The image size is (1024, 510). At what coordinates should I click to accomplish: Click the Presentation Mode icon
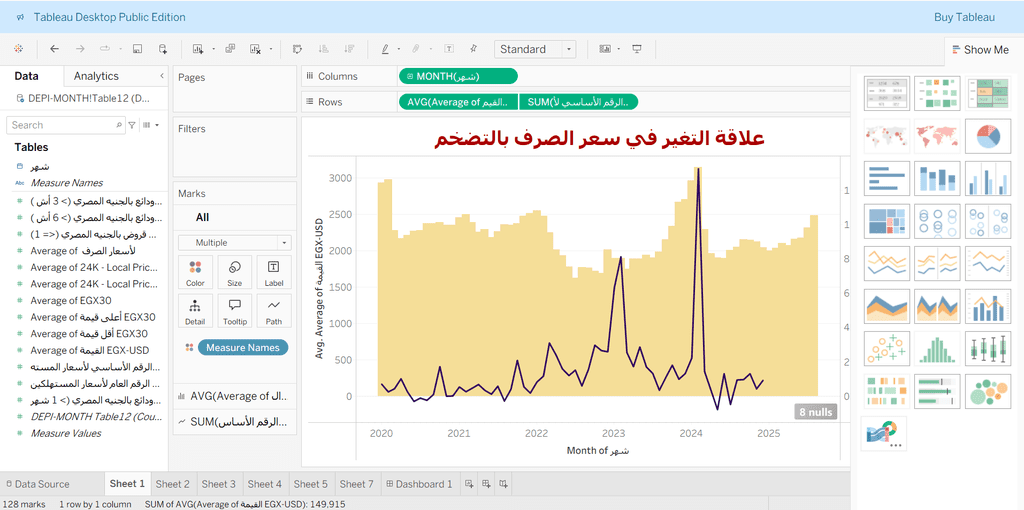point(637,49)
